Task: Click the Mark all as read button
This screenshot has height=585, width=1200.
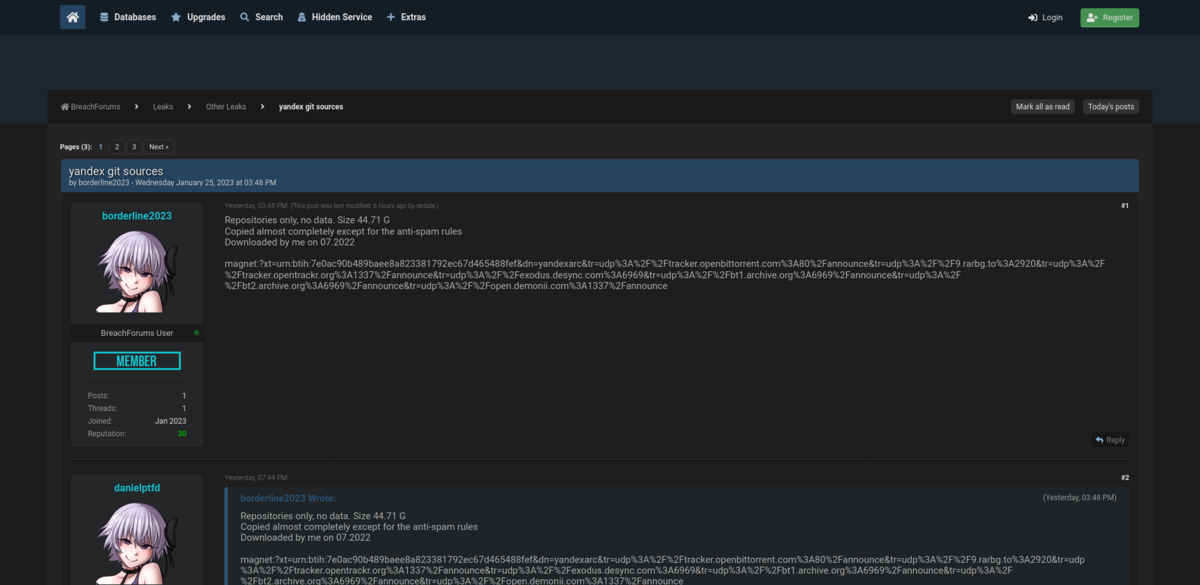Action: (1042, 106)
